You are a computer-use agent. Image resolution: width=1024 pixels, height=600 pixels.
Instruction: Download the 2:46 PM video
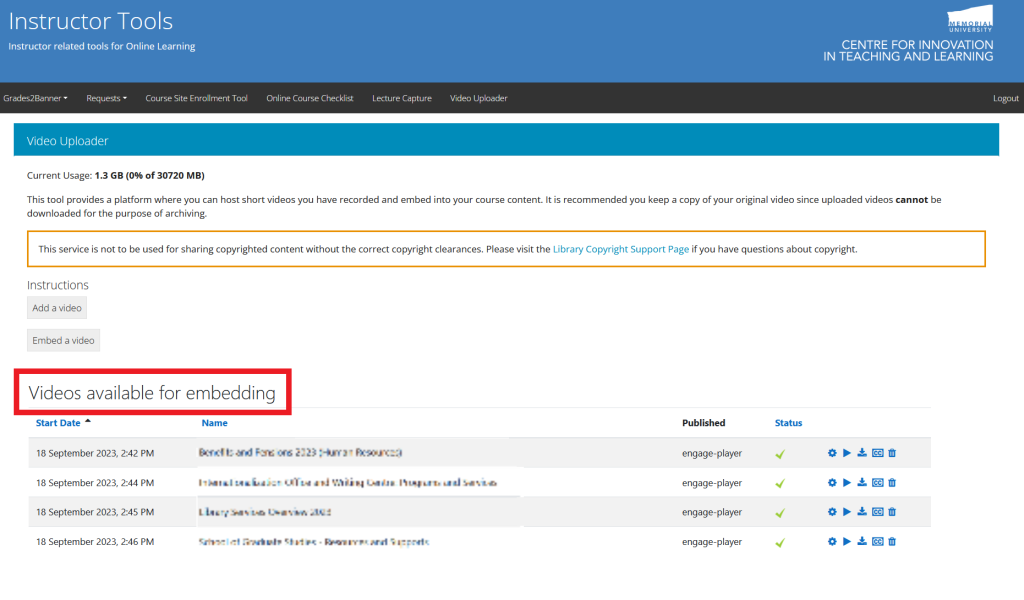pyautogui.click(x=862, y=541)
